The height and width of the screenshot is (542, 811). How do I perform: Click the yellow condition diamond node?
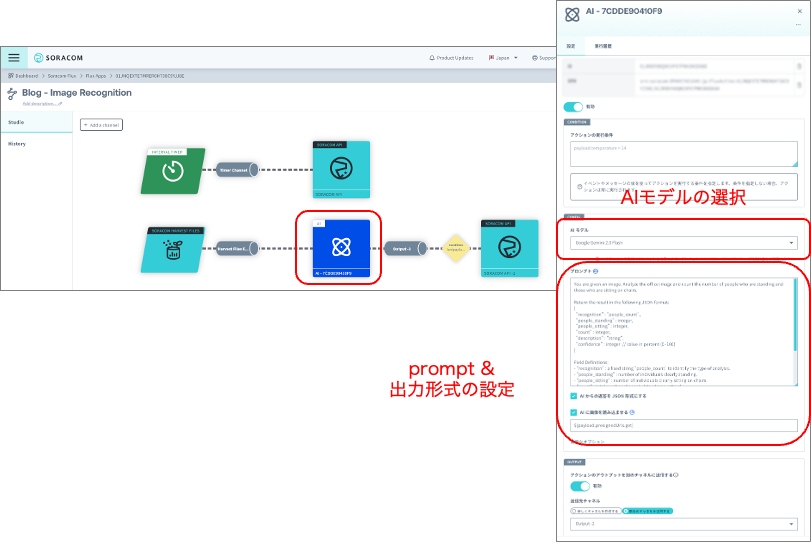click(x=456, y=248)
